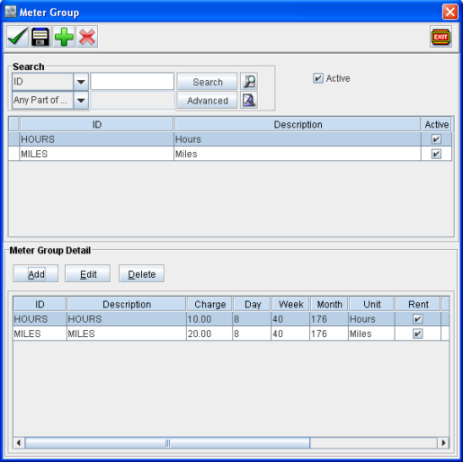Click the horizontal scrollbar right arrow
This screenshot has width=464, height=463.
443,443
